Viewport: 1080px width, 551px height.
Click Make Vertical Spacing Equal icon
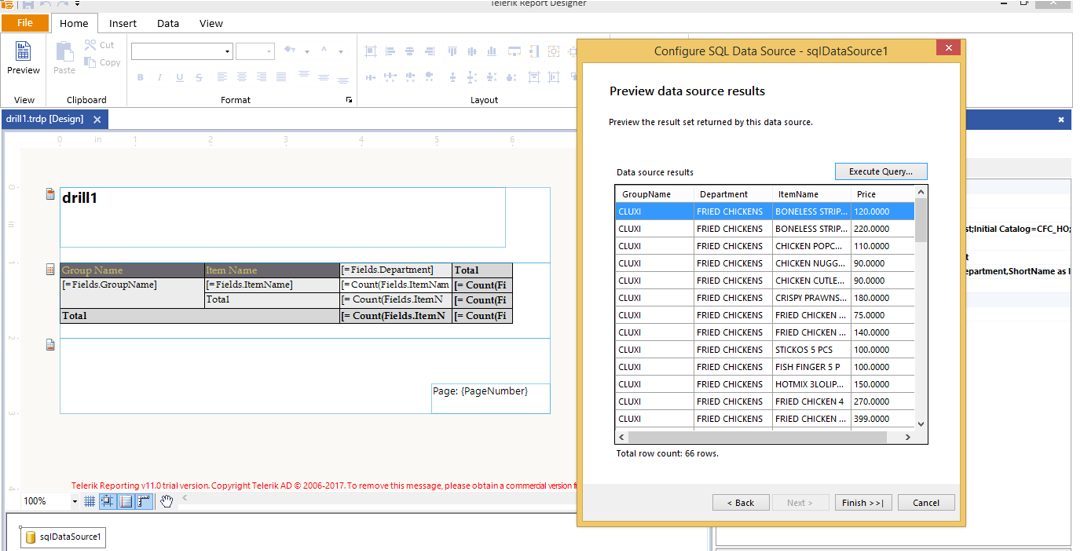pos(453,77)
